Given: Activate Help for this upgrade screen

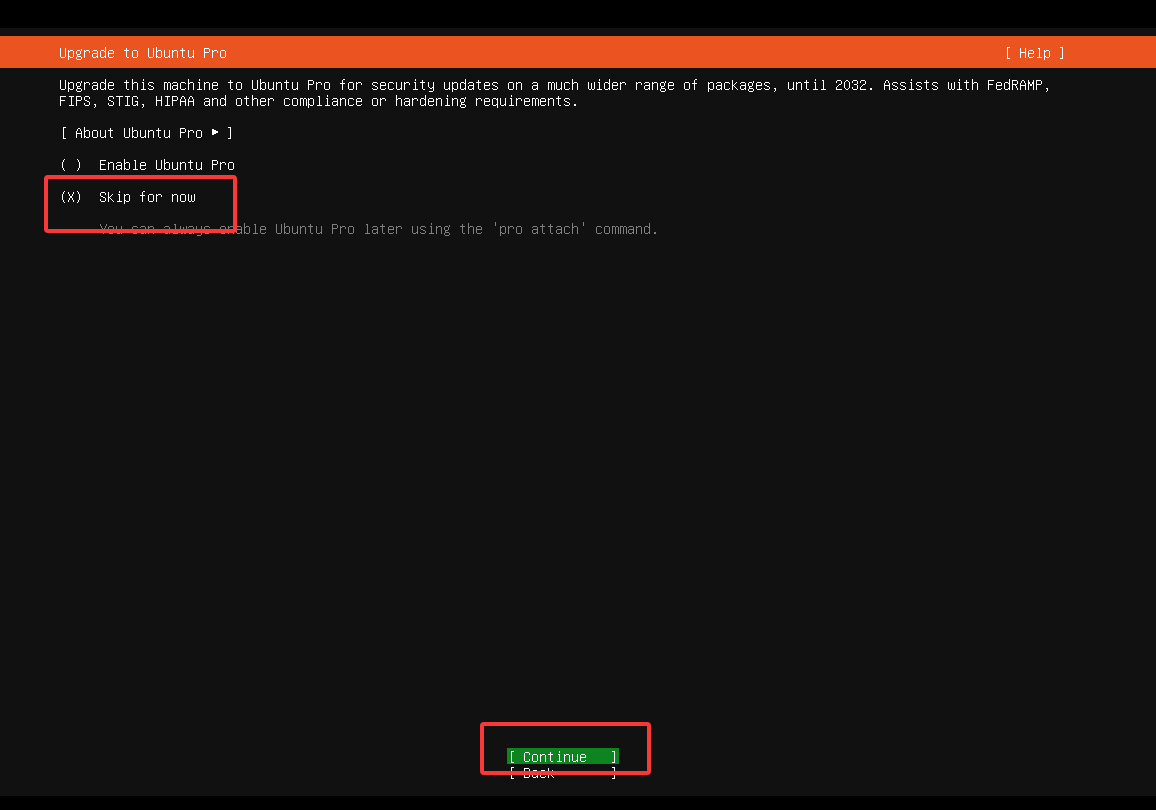Looking at the screenshot, I should pos(1035,52).
